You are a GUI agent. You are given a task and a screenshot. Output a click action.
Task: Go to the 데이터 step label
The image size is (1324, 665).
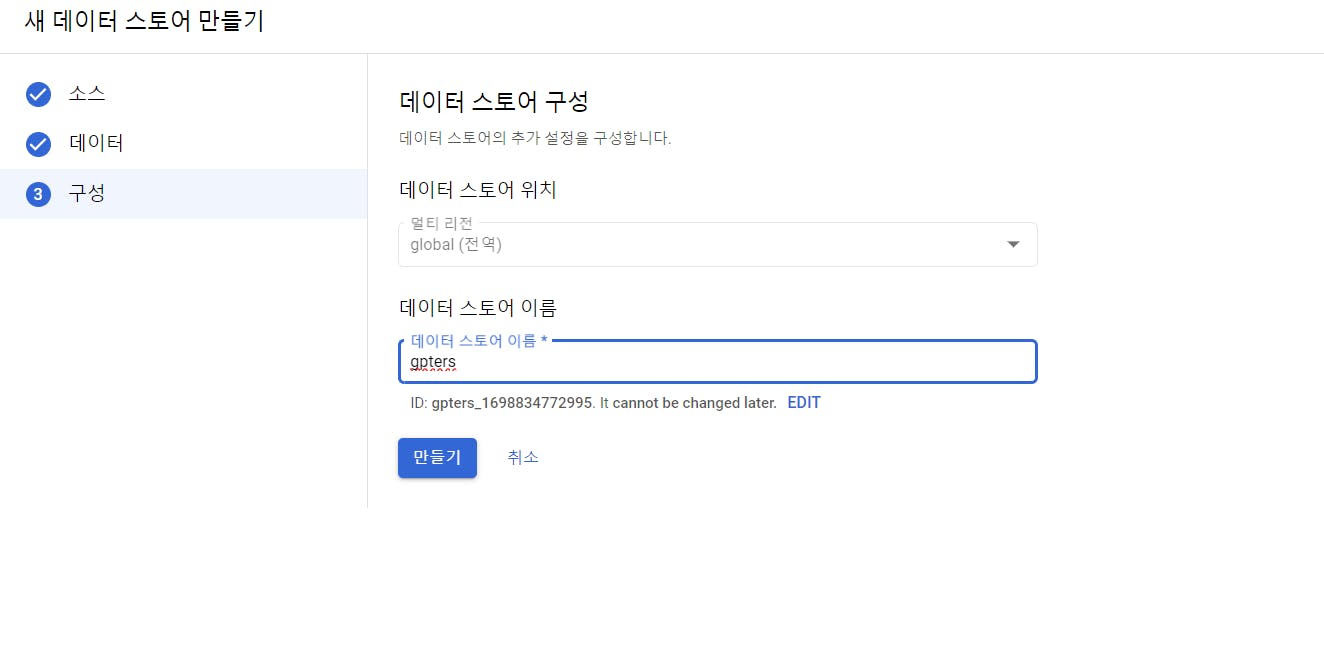[96, 143]
